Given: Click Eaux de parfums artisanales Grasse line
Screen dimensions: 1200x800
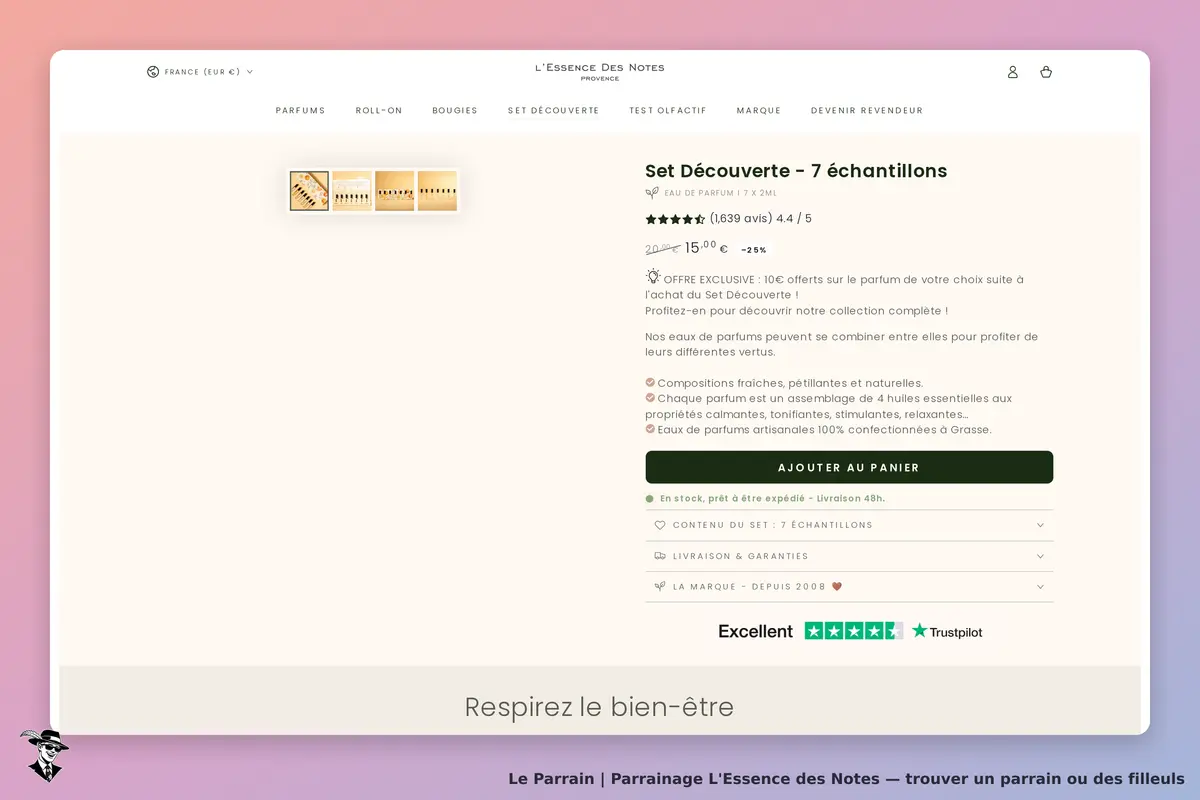Looking at the screenshot, I should [x=824, y=430].
